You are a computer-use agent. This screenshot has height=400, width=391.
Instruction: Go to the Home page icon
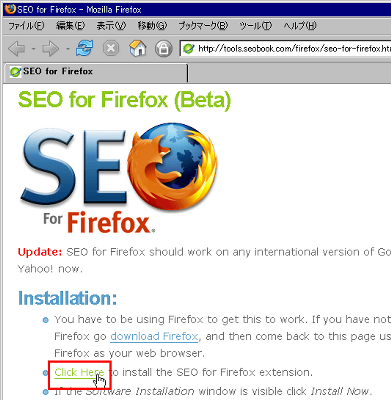coord(137,48)
